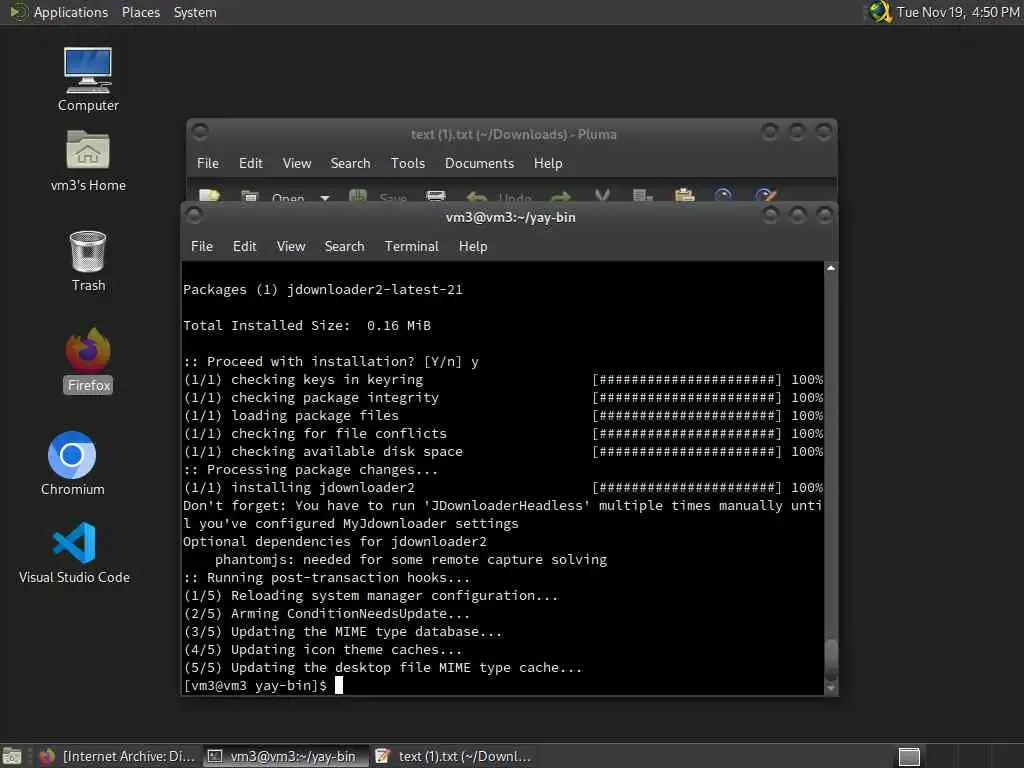
Task: Switch to vm3@vm3:~/yay-bin taskbar button
Action: tap(286, 756)
